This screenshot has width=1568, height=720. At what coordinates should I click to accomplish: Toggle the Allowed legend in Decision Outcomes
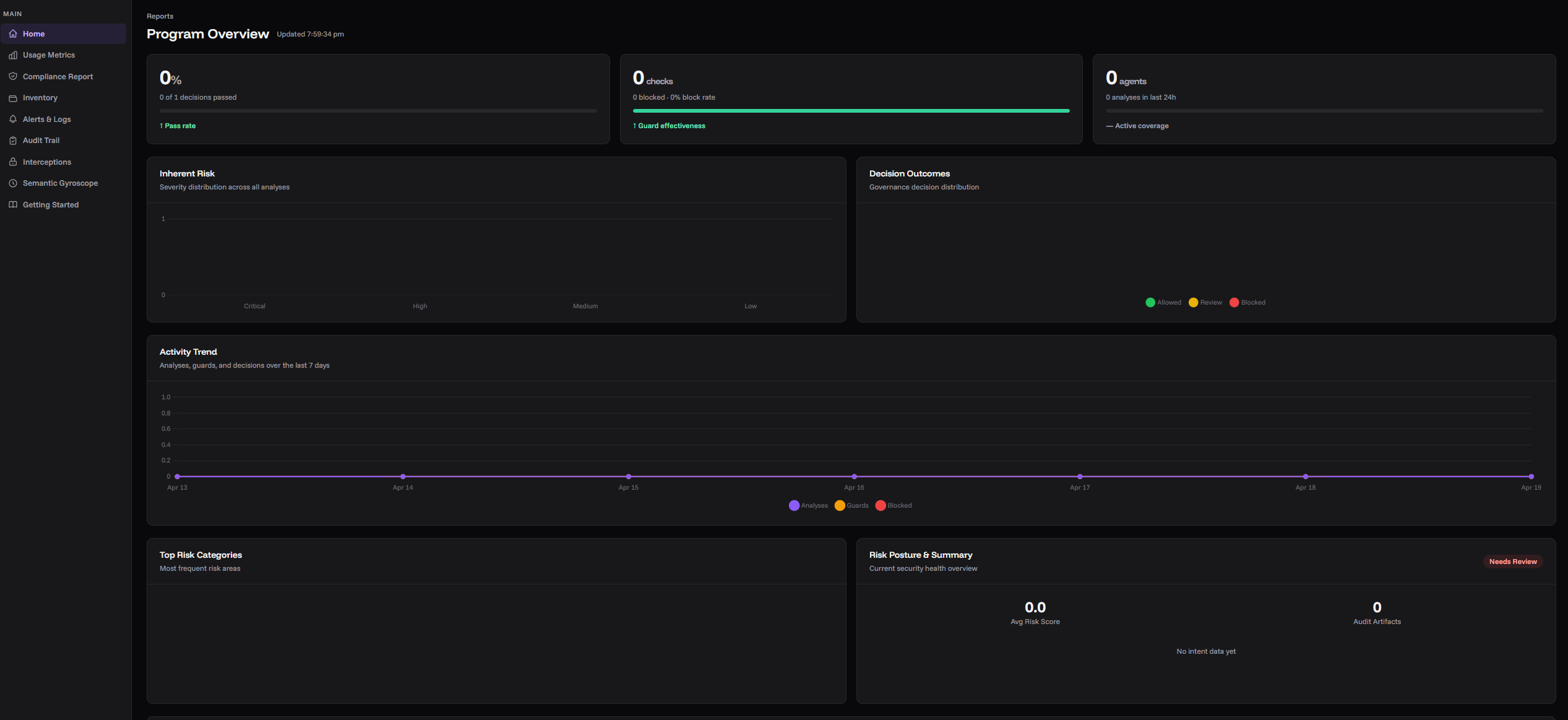(1163, 303)
